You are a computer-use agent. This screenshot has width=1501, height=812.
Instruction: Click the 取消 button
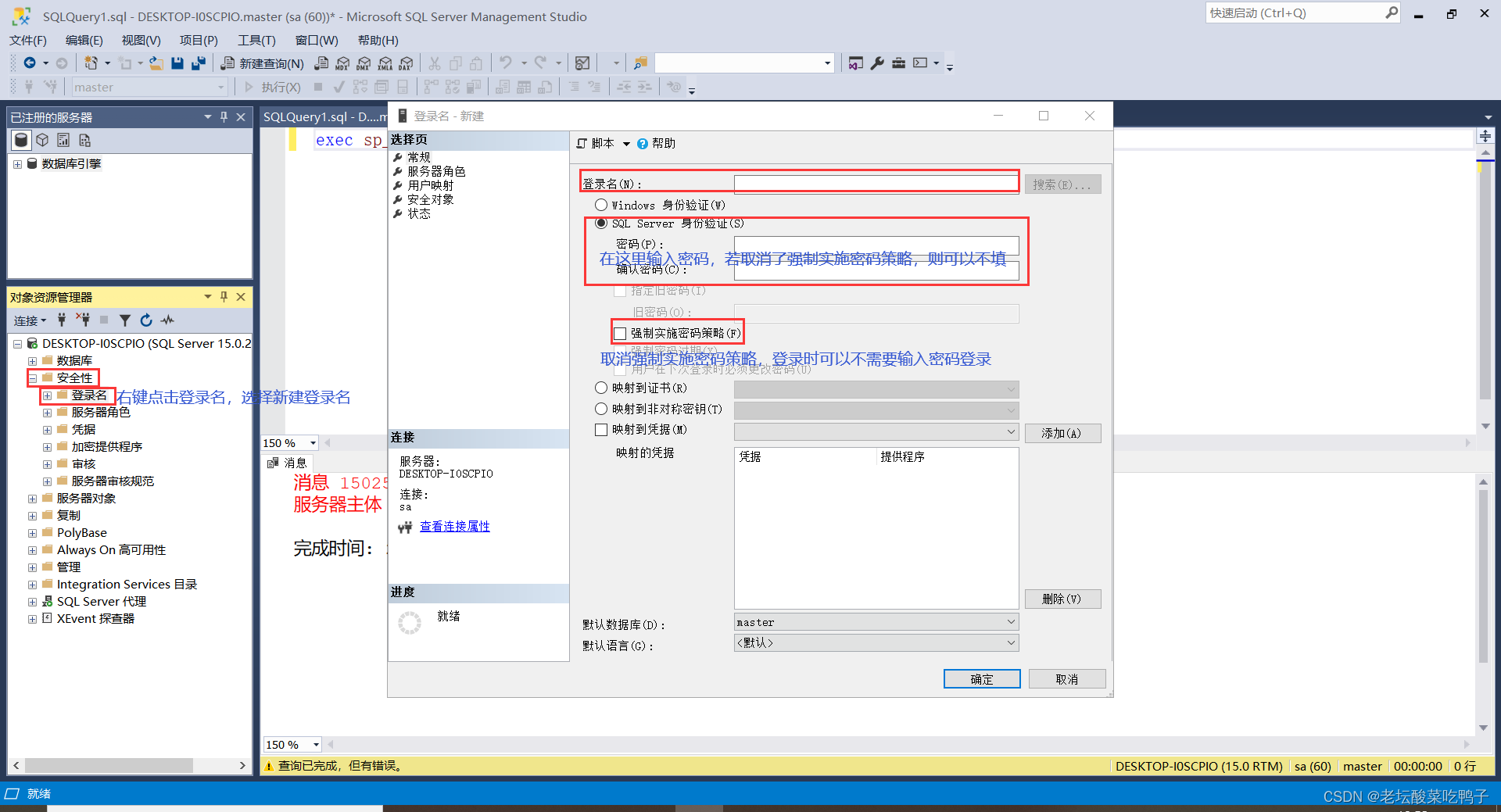(x=1067, y=679)
